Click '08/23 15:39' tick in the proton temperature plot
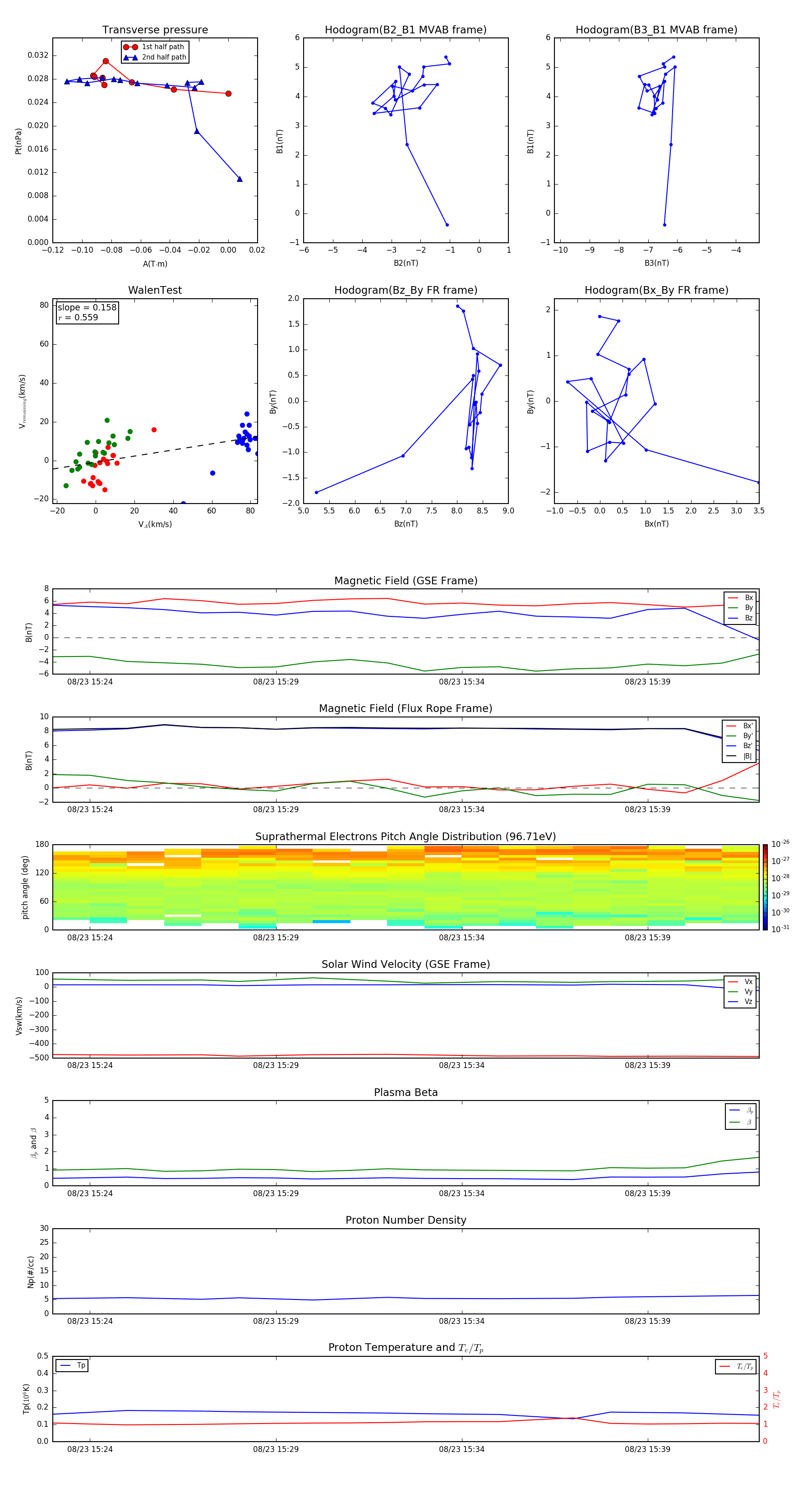 point(647,1449)
